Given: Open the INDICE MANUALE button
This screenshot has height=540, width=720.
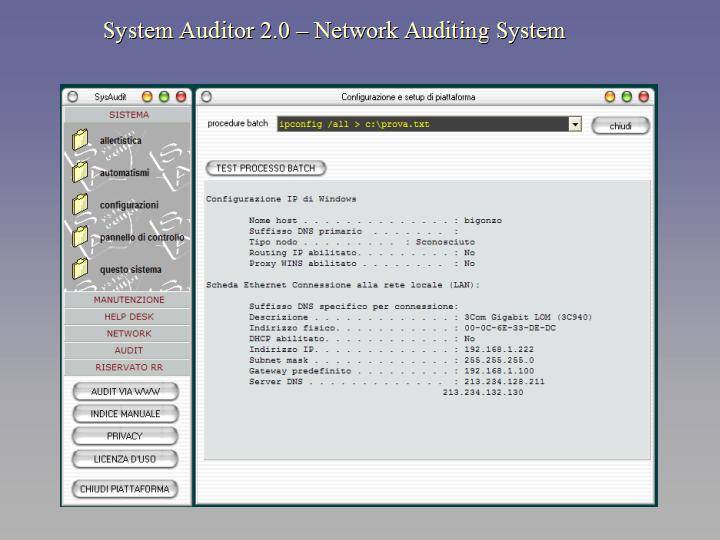Looking at the screenshot, I should pyautogui.click(x=125, y=414).
